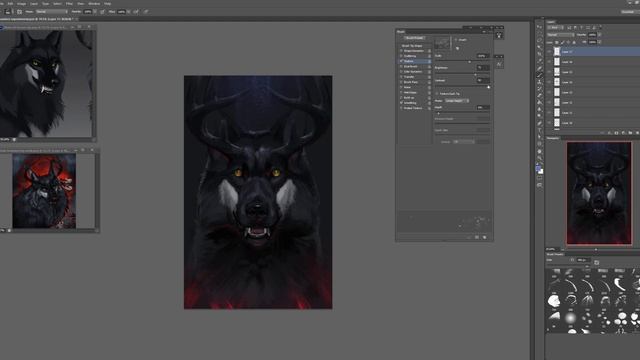This screenshot has height=360, width=640.
Task: Open the layer Fill dropdown arrow
Action: click(x=600, y=42)
